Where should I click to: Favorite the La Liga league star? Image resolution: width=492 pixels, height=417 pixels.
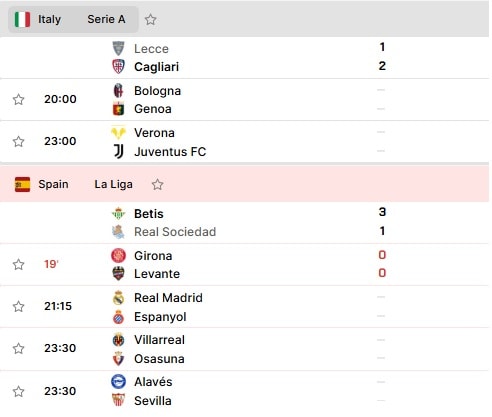click(157, 184)
